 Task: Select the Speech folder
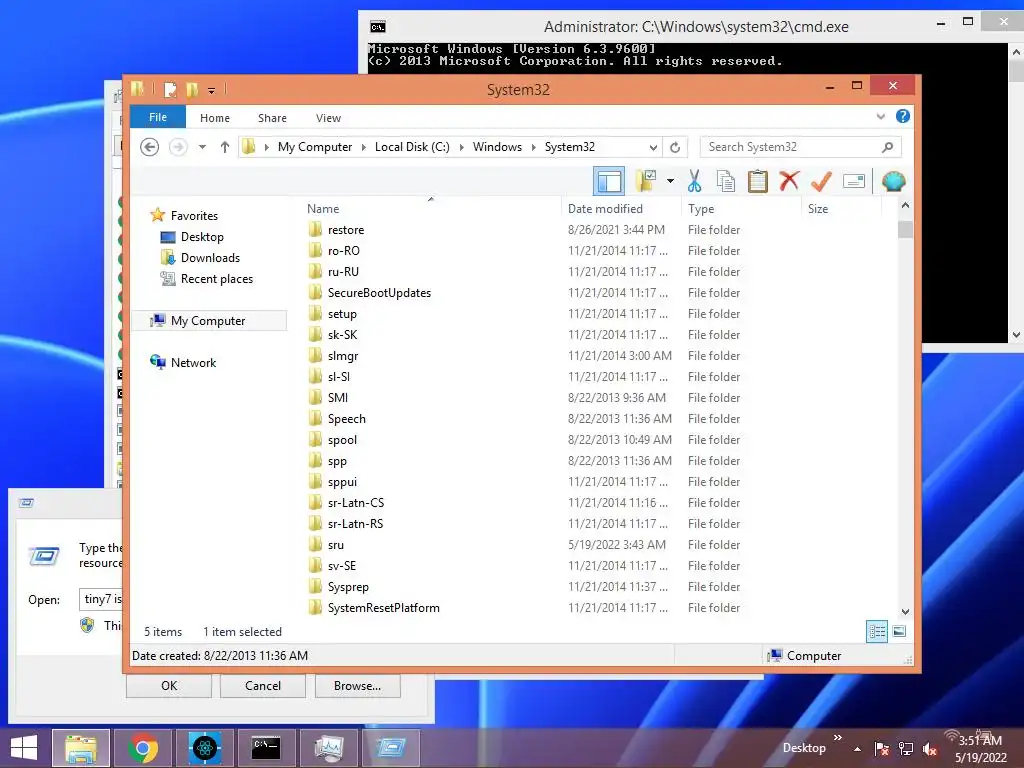[346, 419]
